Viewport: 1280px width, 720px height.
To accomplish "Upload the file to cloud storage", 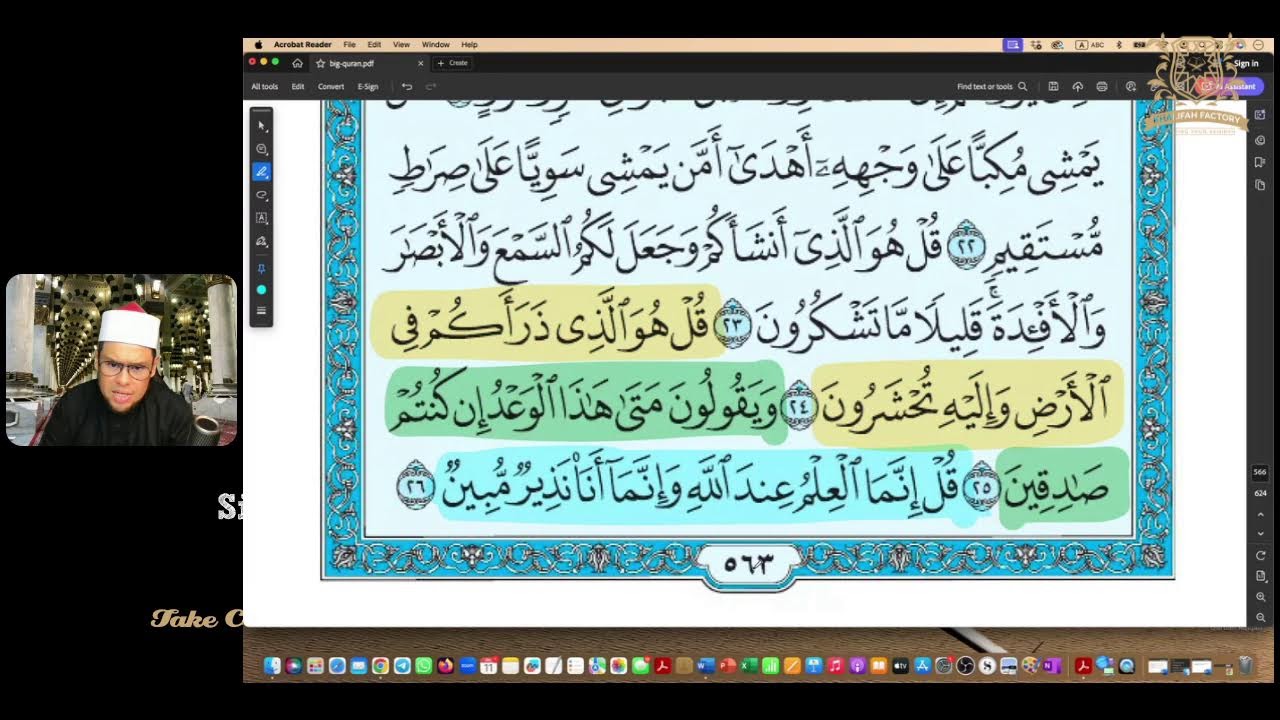I will [x=1077, y=87].
